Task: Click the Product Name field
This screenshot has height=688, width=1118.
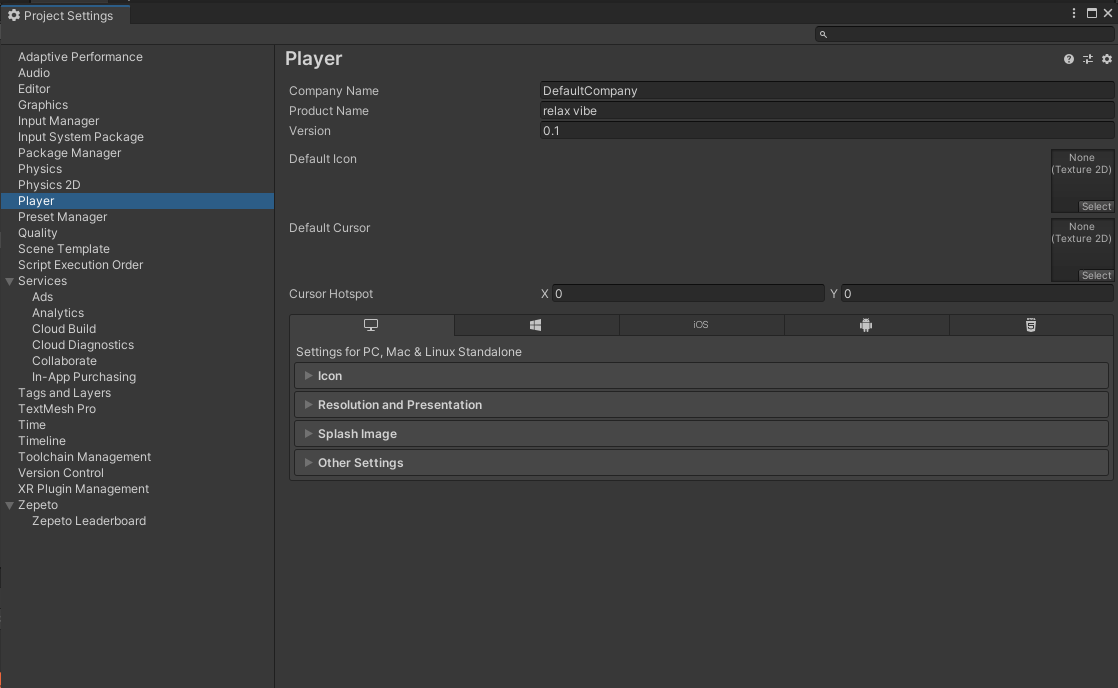Action: pos(826,111)
